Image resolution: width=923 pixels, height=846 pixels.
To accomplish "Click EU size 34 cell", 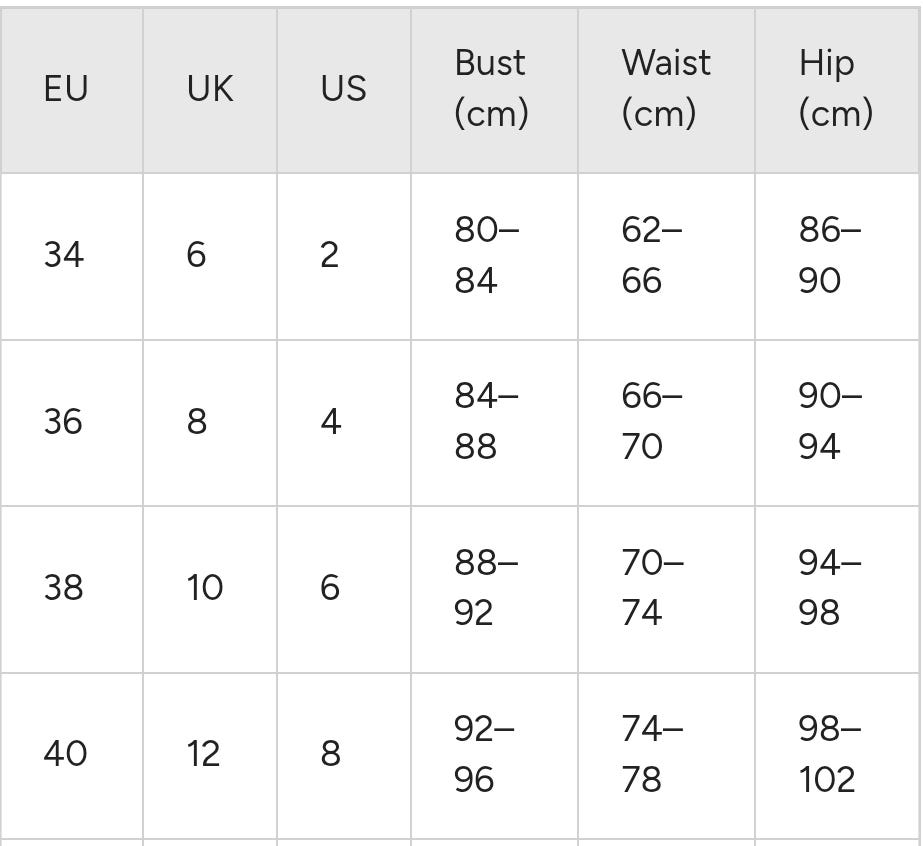I will pos(63,255).
